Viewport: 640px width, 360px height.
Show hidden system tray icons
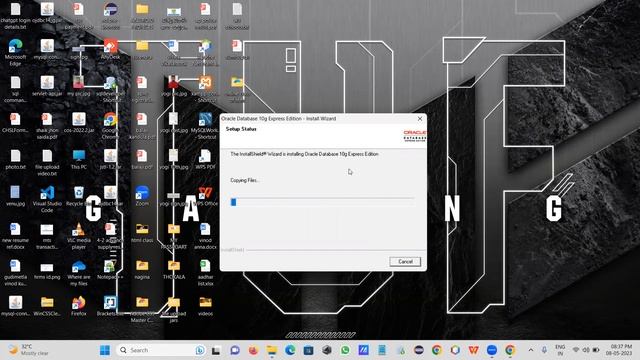click(531, 350)
